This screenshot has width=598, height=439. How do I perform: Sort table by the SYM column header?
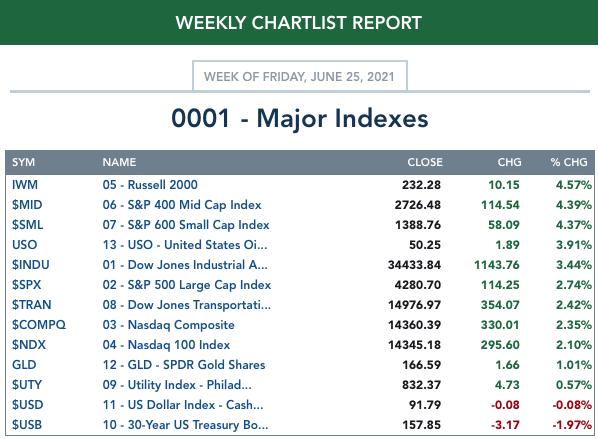(23, 162)
